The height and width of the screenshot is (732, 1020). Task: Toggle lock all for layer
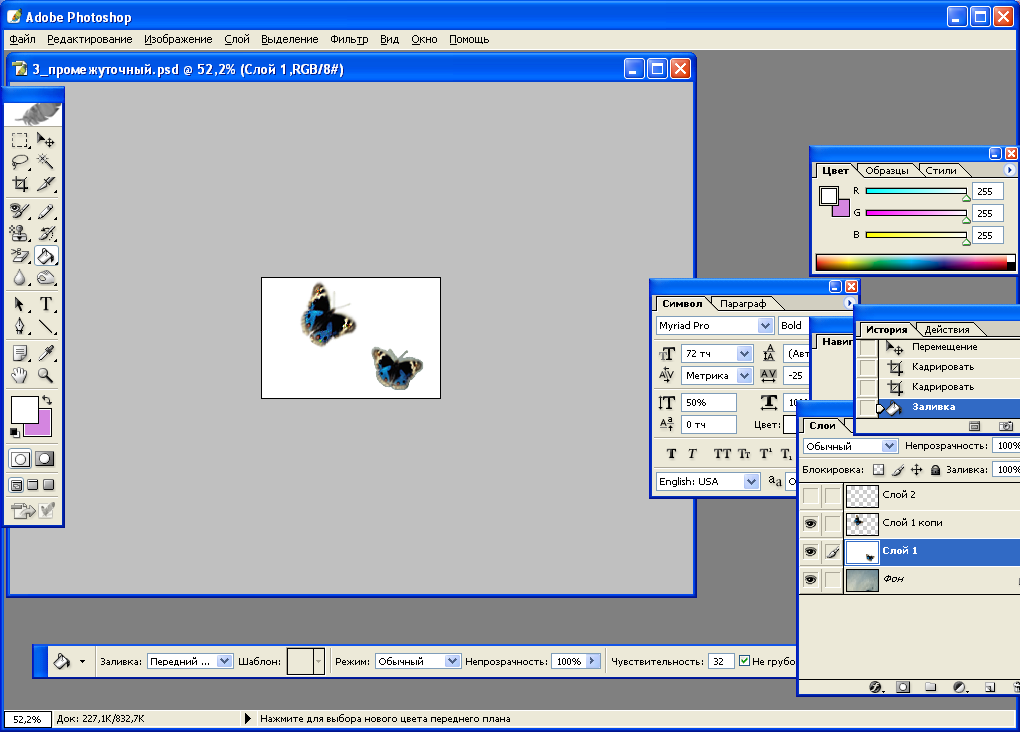click(935, 470)
